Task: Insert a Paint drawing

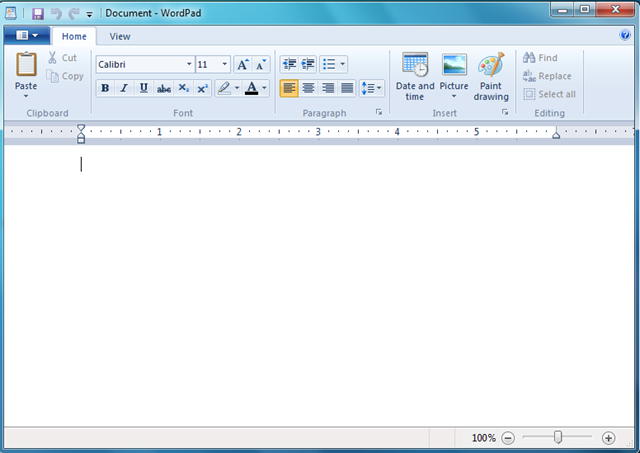Action: click(x=491, y=76)
